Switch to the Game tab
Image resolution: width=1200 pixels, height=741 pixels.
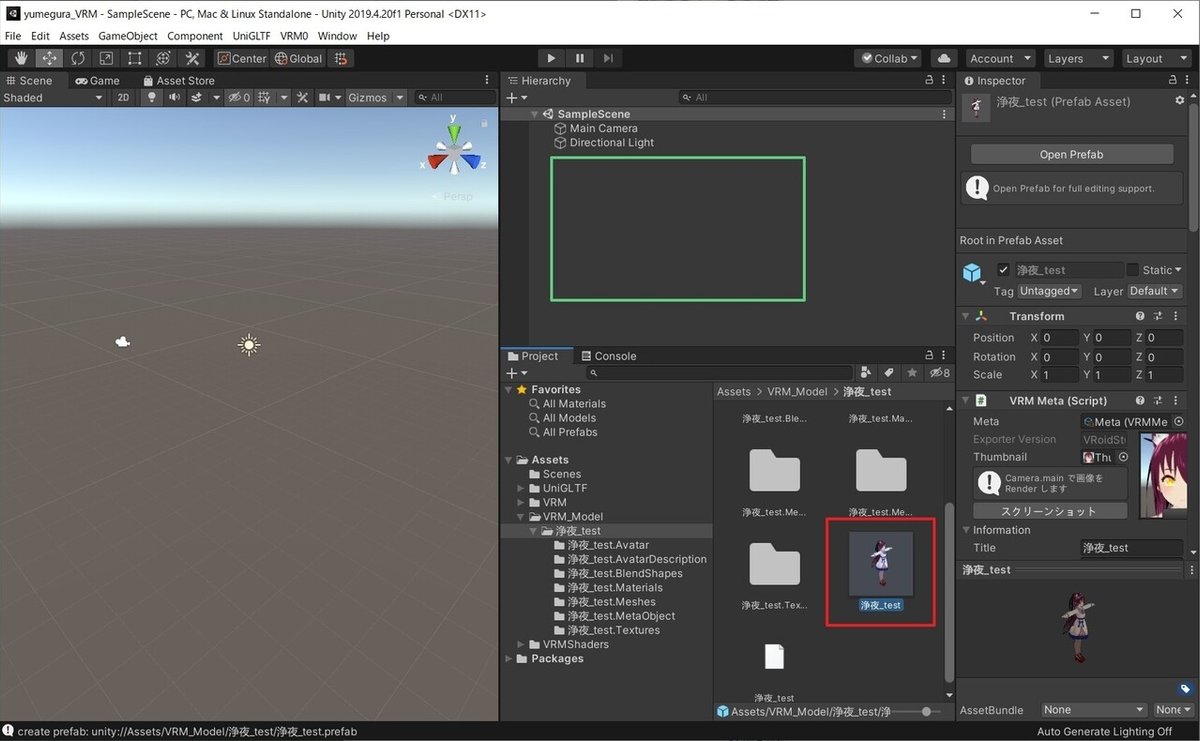[x=97, y=81]
